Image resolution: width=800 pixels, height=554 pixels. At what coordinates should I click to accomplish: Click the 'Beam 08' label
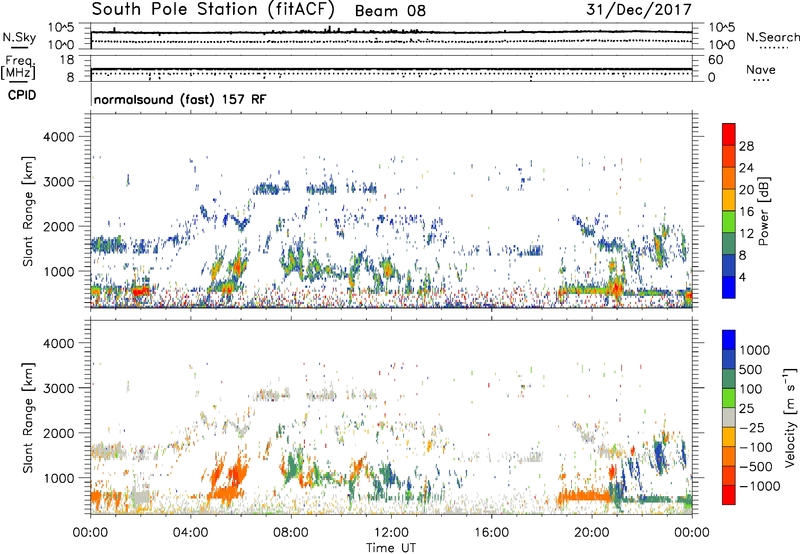(x=390, y=11)
